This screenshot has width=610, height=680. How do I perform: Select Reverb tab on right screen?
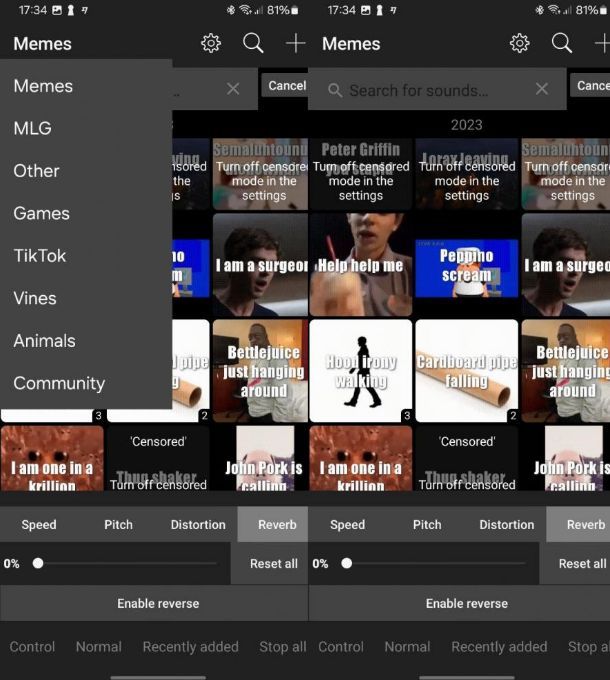(x=578, y=524)
